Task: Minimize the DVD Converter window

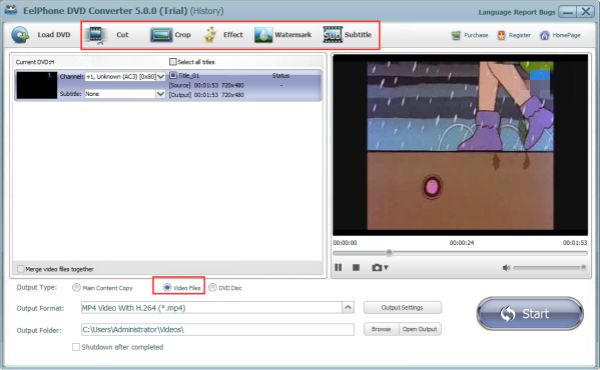Action: click(567, 12)
